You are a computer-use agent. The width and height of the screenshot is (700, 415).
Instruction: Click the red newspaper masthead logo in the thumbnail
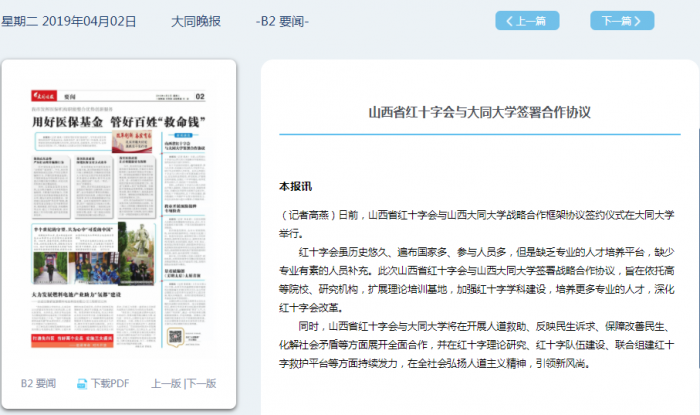pos(44,96)
